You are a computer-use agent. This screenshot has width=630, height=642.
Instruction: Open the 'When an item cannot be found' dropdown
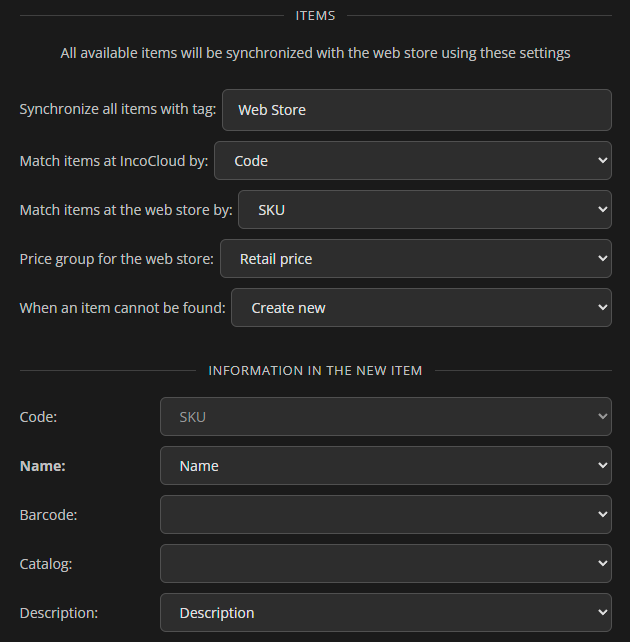[x=421, y=307]
